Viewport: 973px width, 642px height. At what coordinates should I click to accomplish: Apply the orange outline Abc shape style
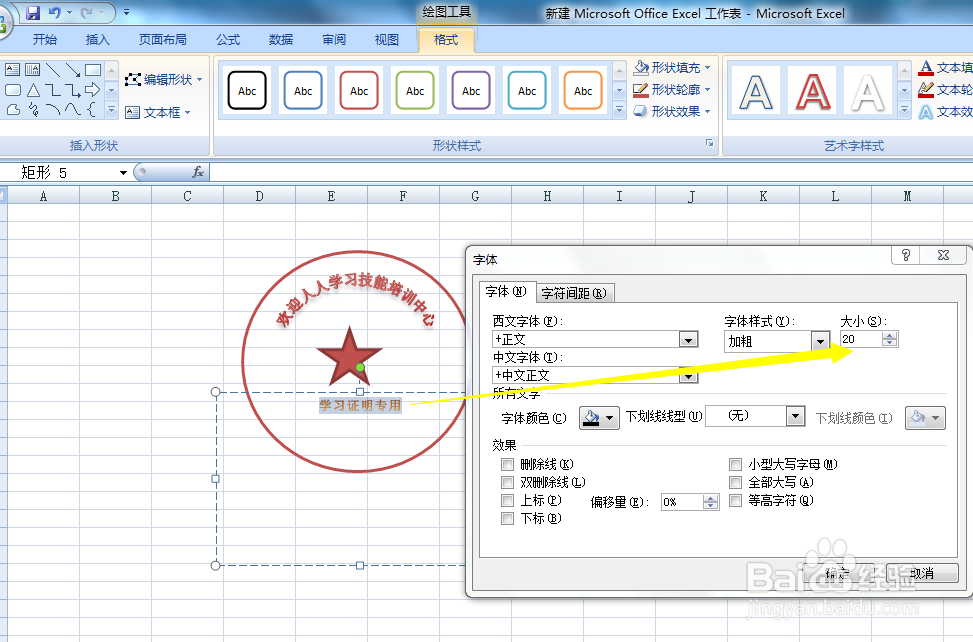(583, 90)
